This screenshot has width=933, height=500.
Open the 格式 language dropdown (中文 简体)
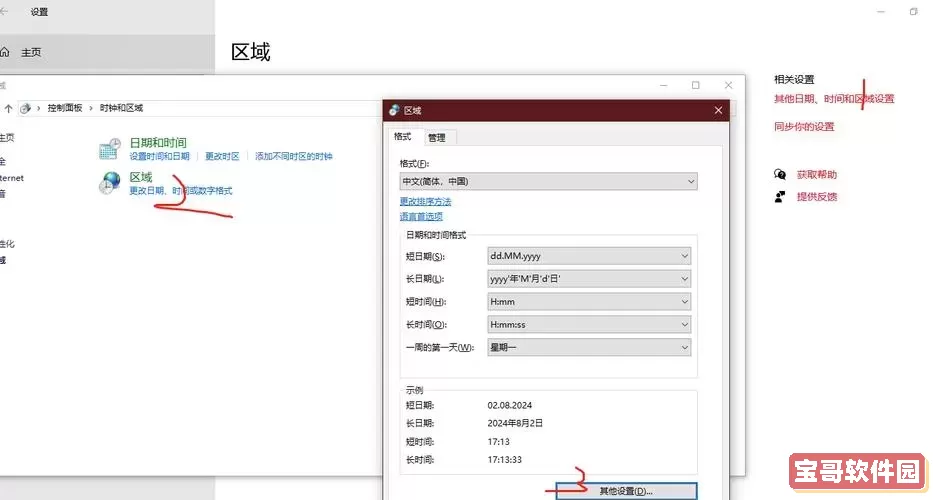[548, 182]
